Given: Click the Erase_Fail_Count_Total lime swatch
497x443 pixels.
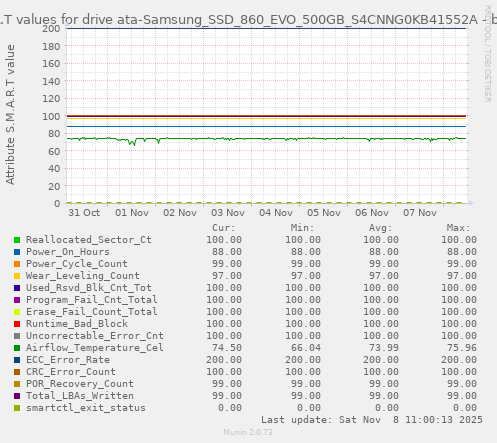Looking at the screenshot, I should tap(17, 312).
